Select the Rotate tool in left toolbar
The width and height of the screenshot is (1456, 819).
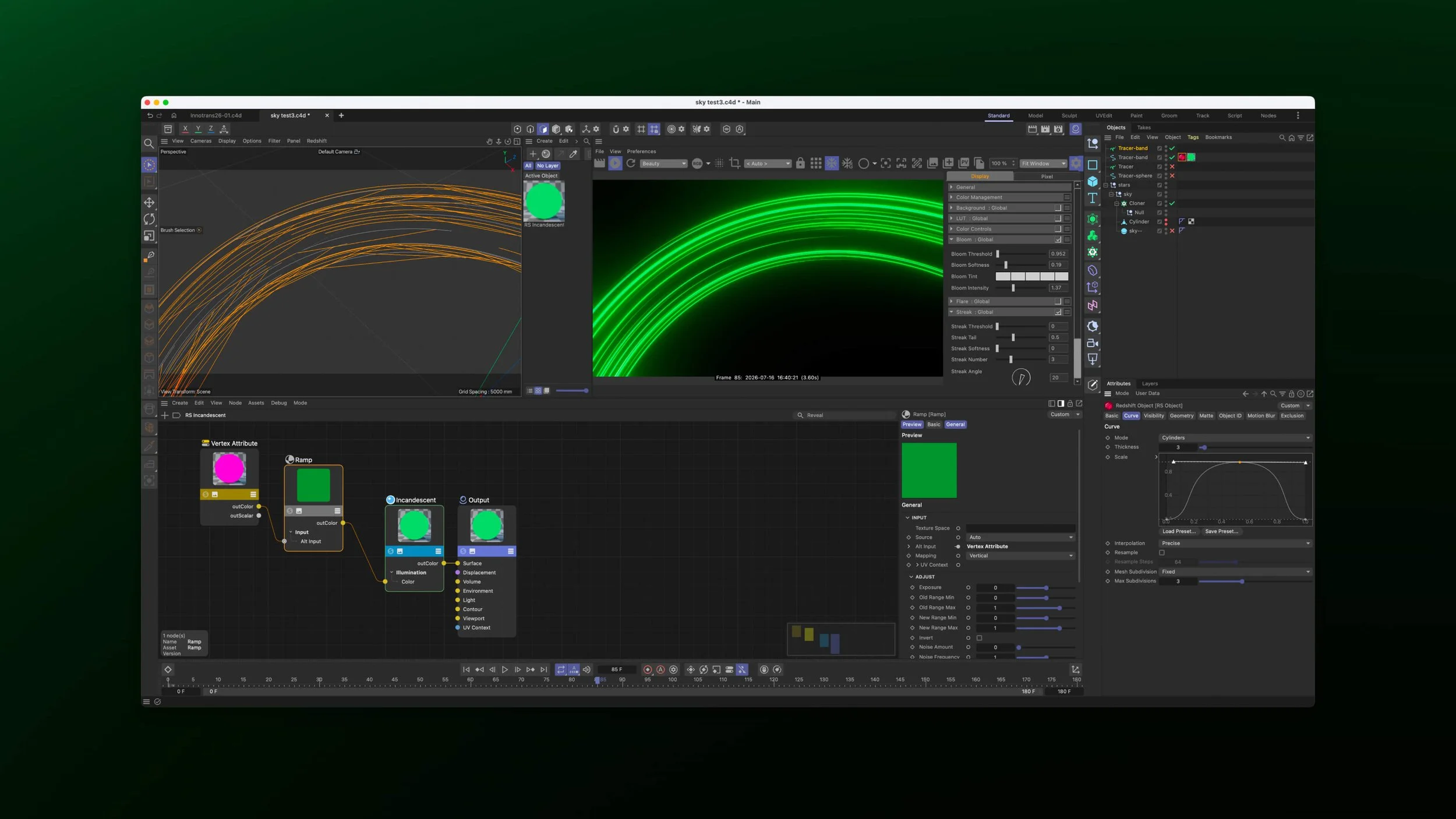tap(149, 219)
